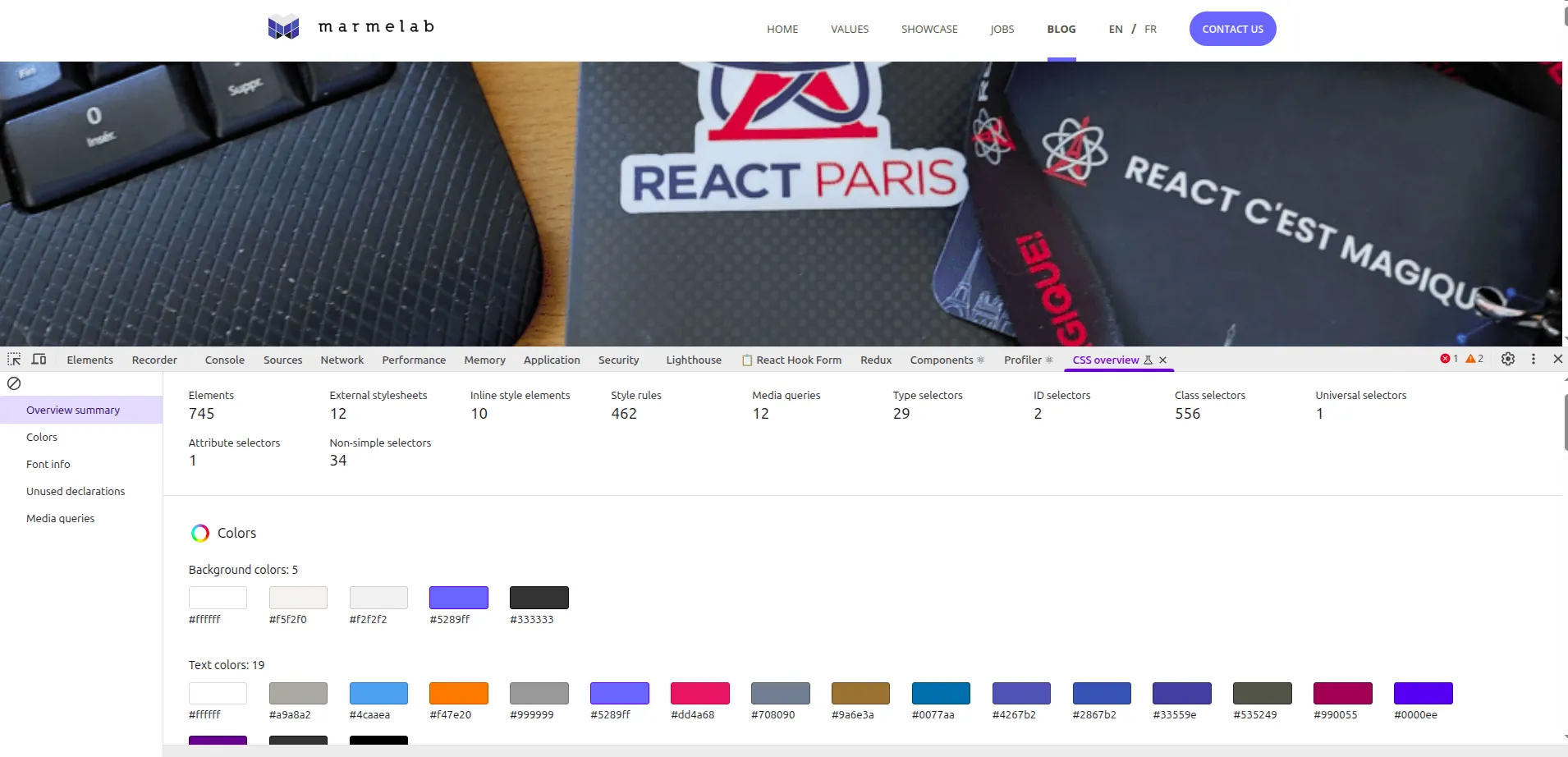Toggle the device toolbar
The width and height of the screenshot is (1568, 757).
click(38, 359)
